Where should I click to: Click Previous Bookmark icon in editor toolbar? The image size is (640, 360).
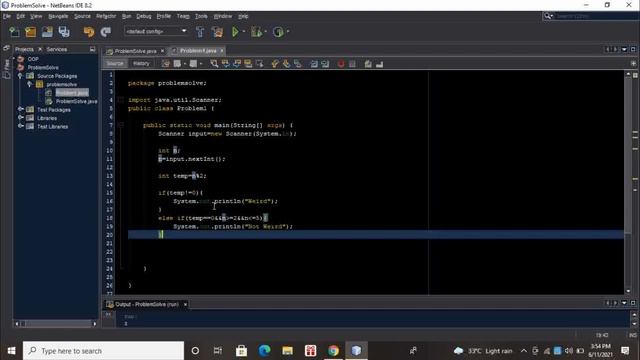pyautogui.click(x=275, y=63)
